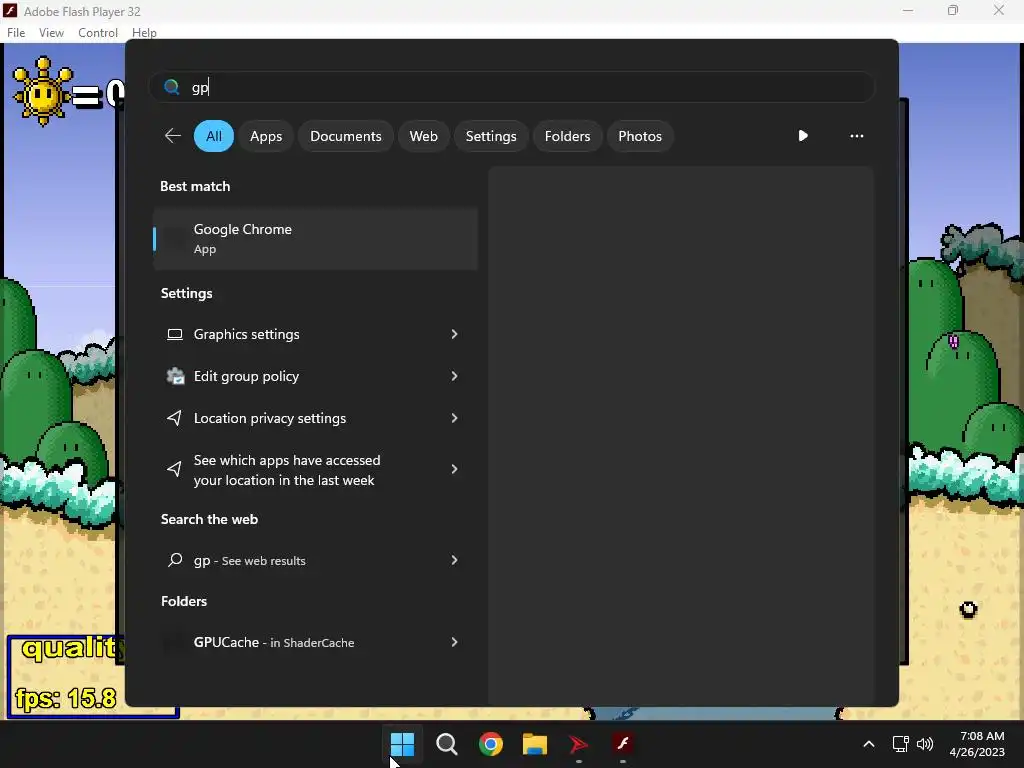Click the 'Search the web' heading text
The image size is (1024, 768).
coord(210,519)
